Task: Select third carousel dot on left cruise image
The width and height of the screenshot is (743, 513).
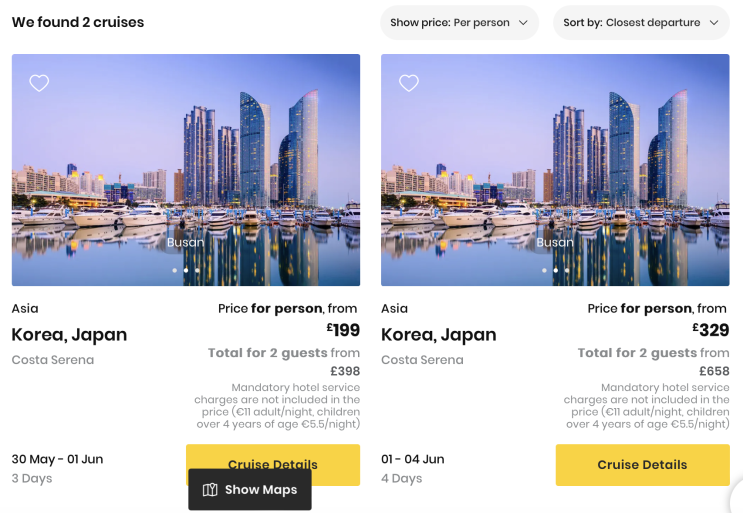Action: pos(197,270)
